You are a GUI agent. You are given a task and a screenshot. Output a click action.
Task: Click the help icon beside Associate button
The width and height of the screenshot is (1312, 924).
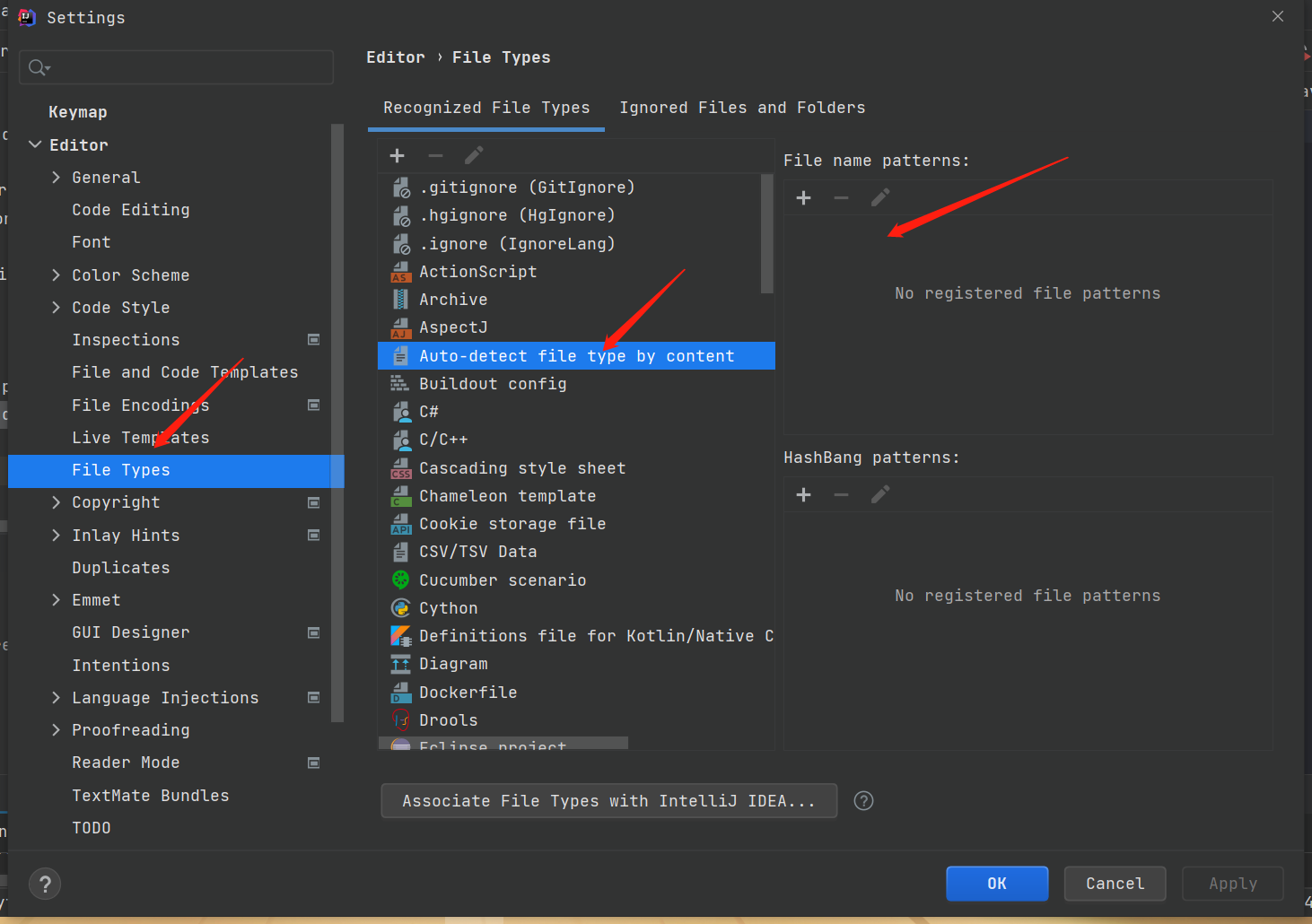pos(863,801)
